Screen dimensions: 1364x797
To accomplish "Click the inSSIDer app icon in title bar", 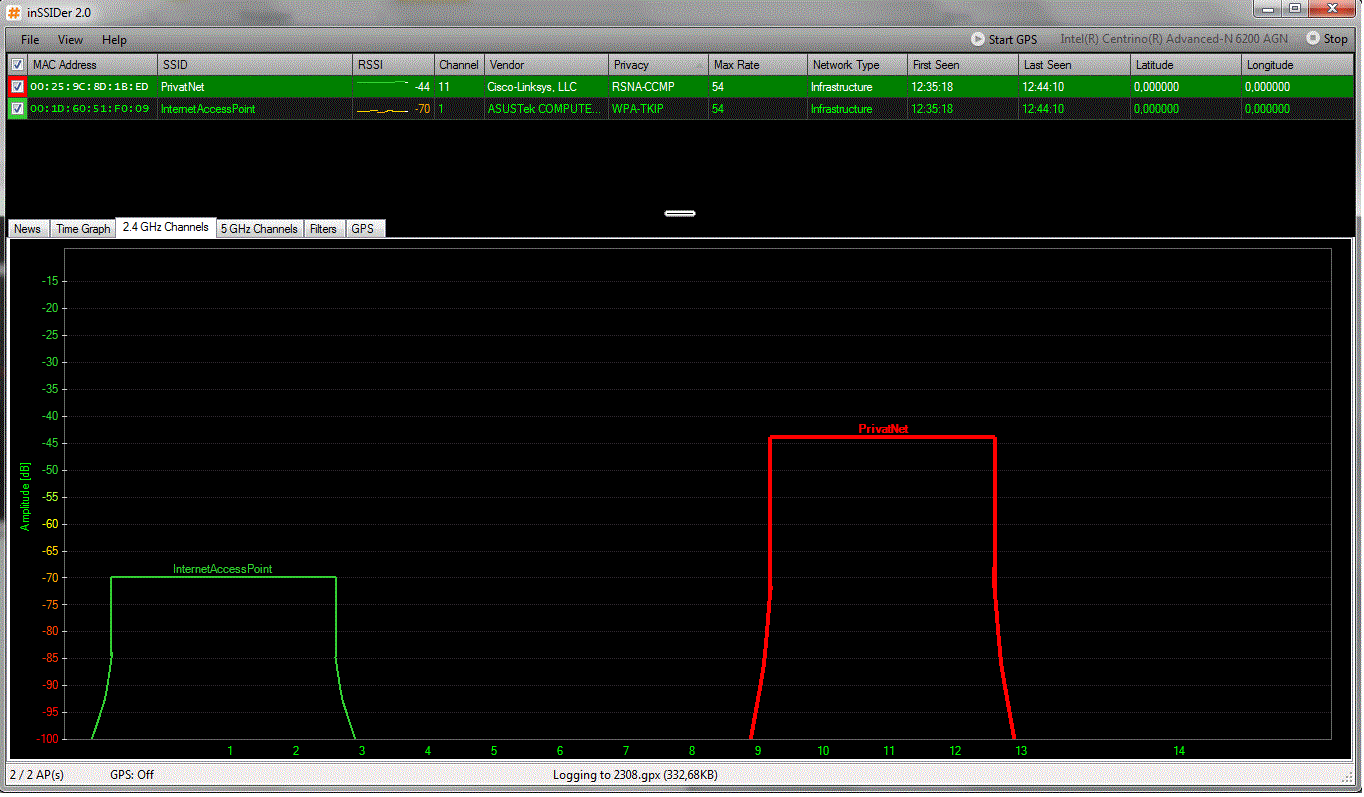I will (x=14, y=11).
